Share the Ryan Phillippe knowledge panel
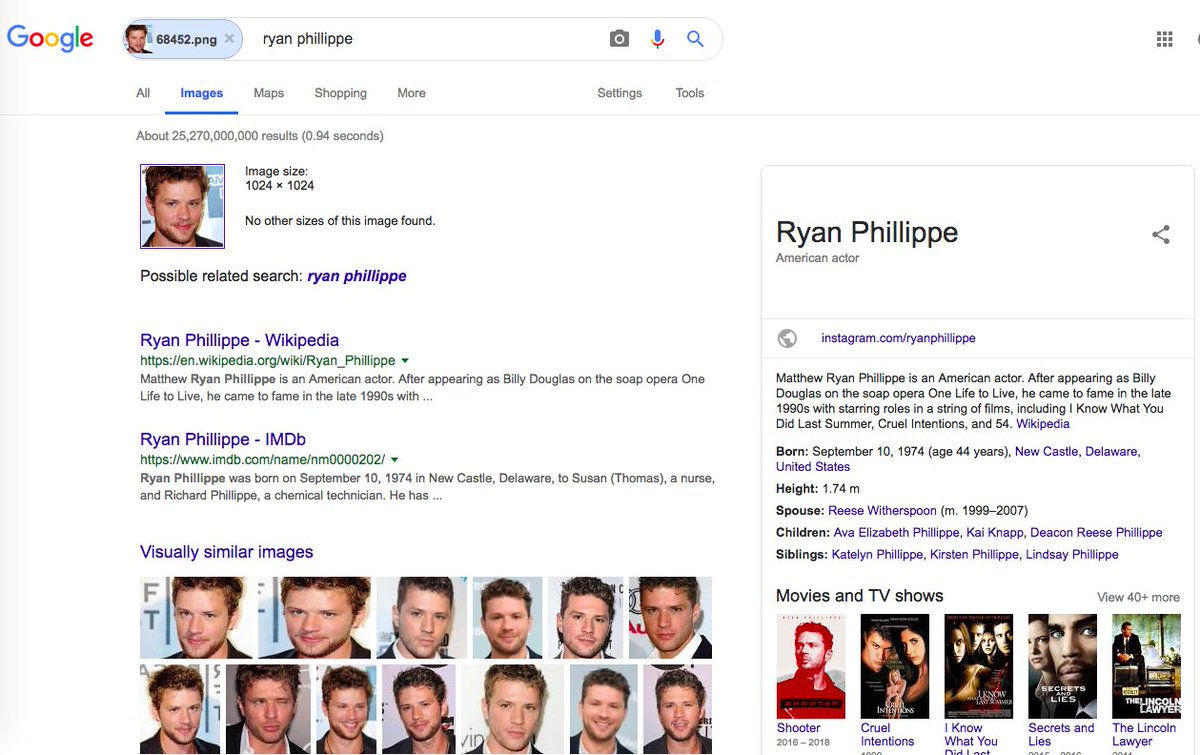Image resolution: width=1200 pixels, height=755 pixels. [1161, 235]
